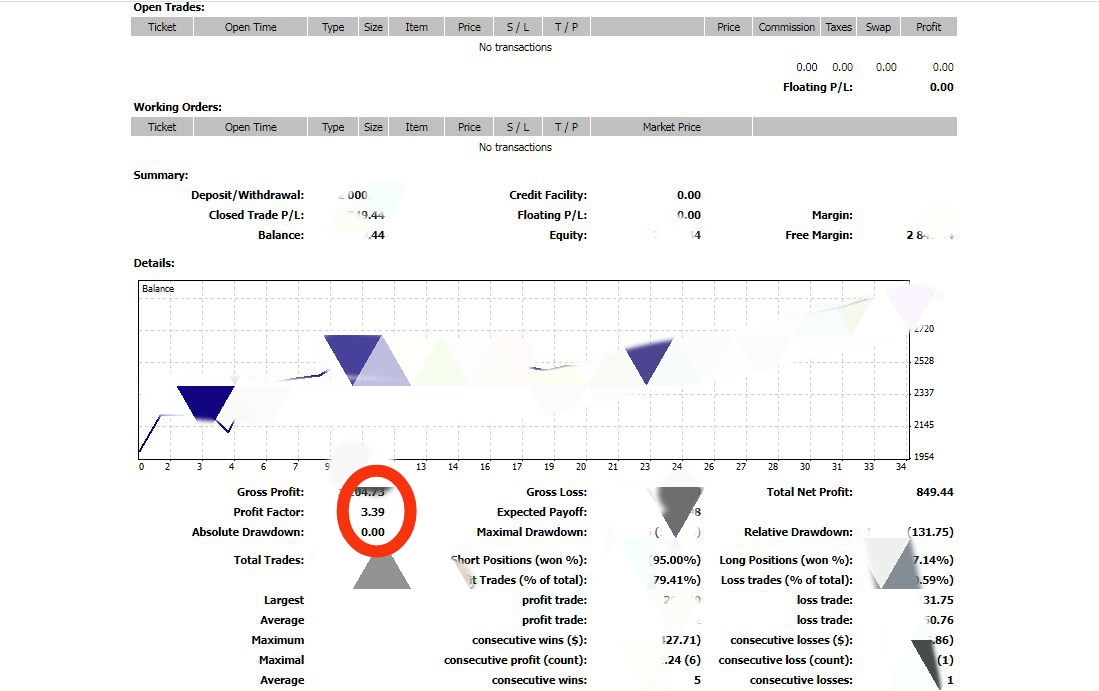Click the Item header in Working Orders
This screenshot has height=691, width=1099.
pos(416,127)
